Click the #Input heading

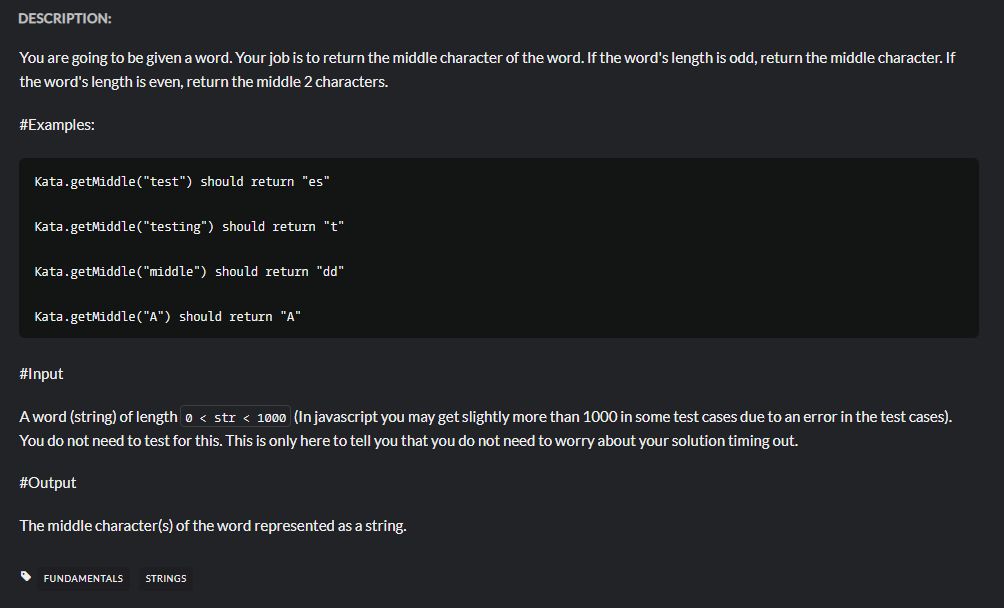pyautogui.click(x=41, y=374)
